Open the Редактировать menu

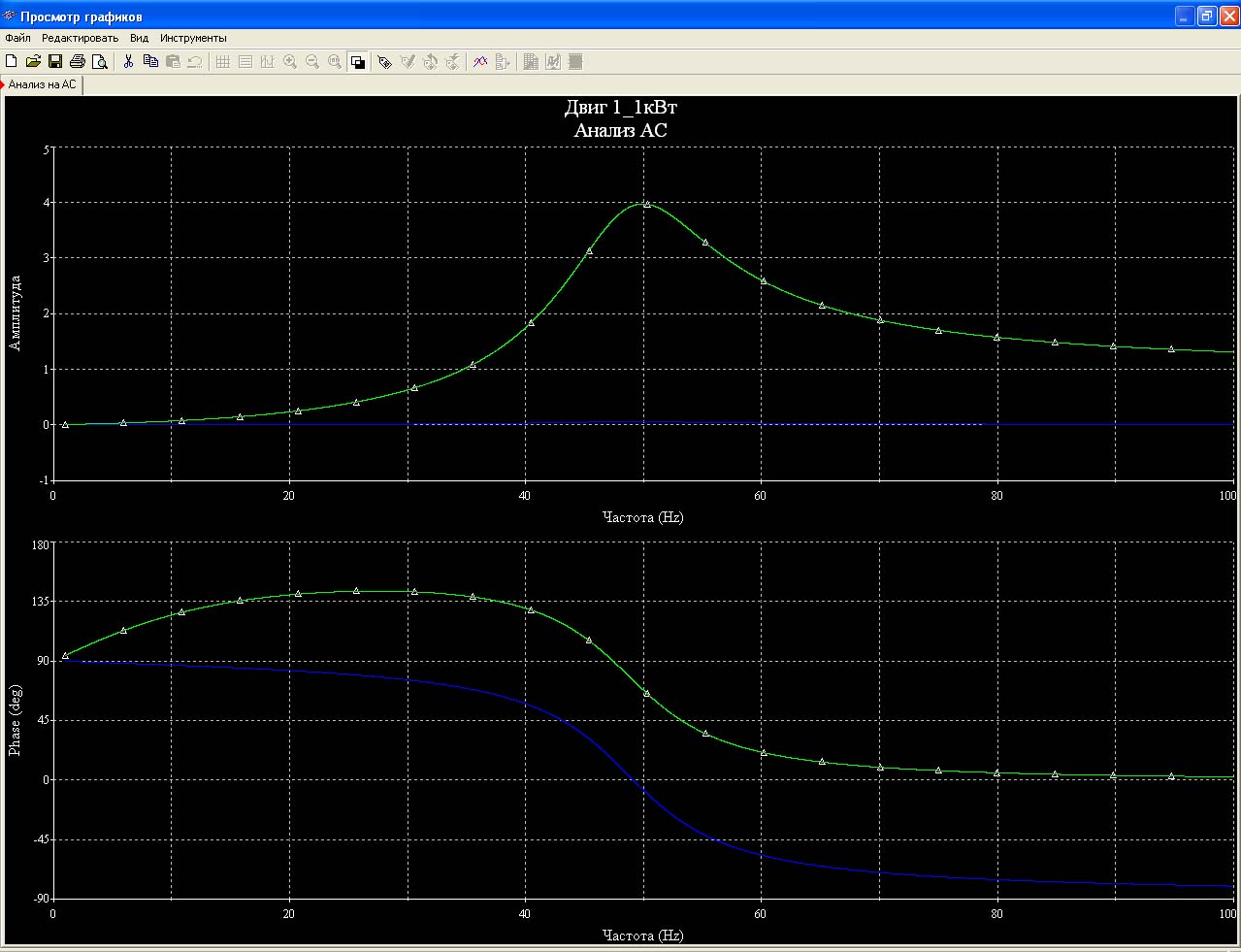(x=80, y=38)
